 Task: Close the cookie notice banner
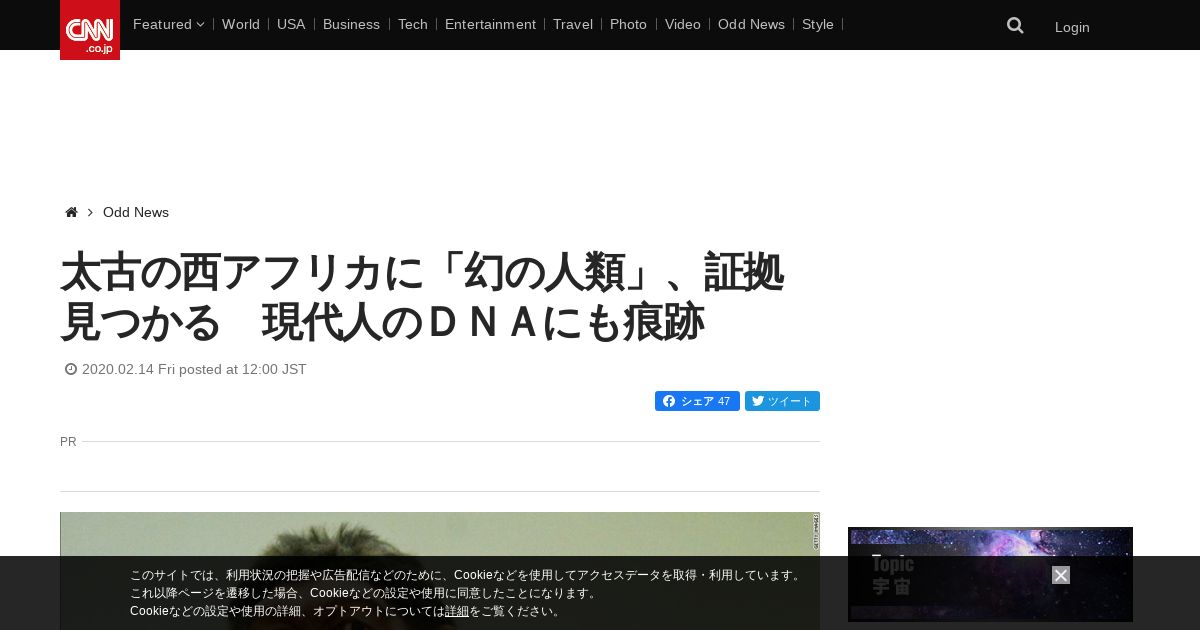point(1061,575)
